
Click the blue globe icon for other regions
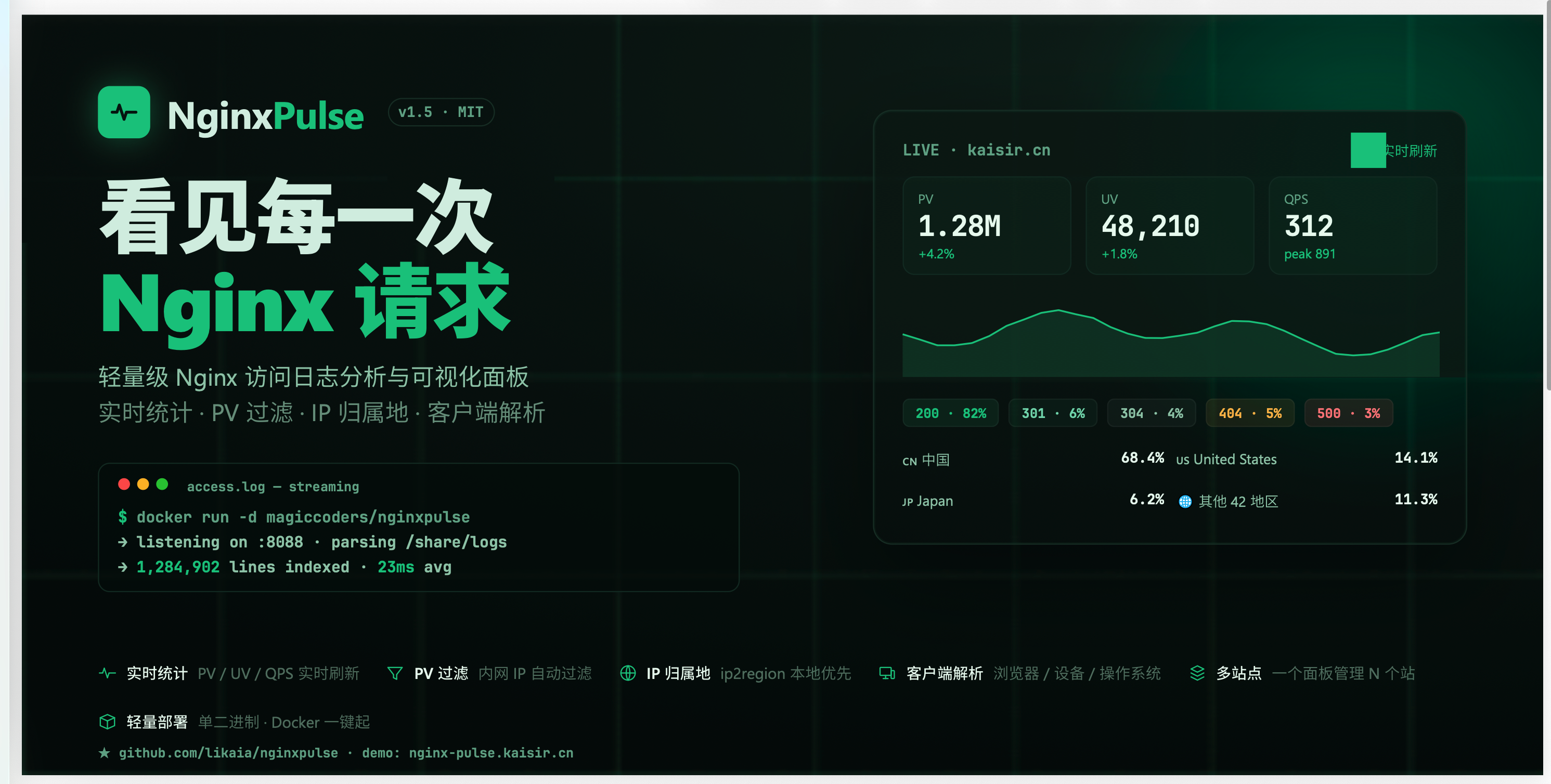[1185, 501]
